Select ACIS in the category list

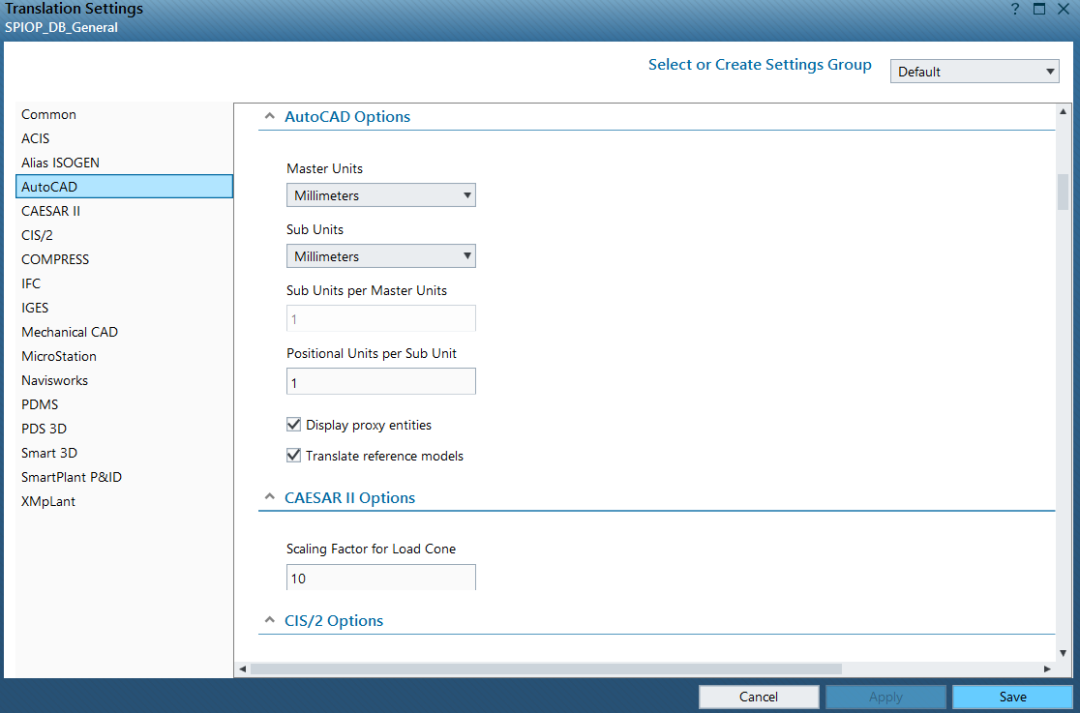coord(124,138)
